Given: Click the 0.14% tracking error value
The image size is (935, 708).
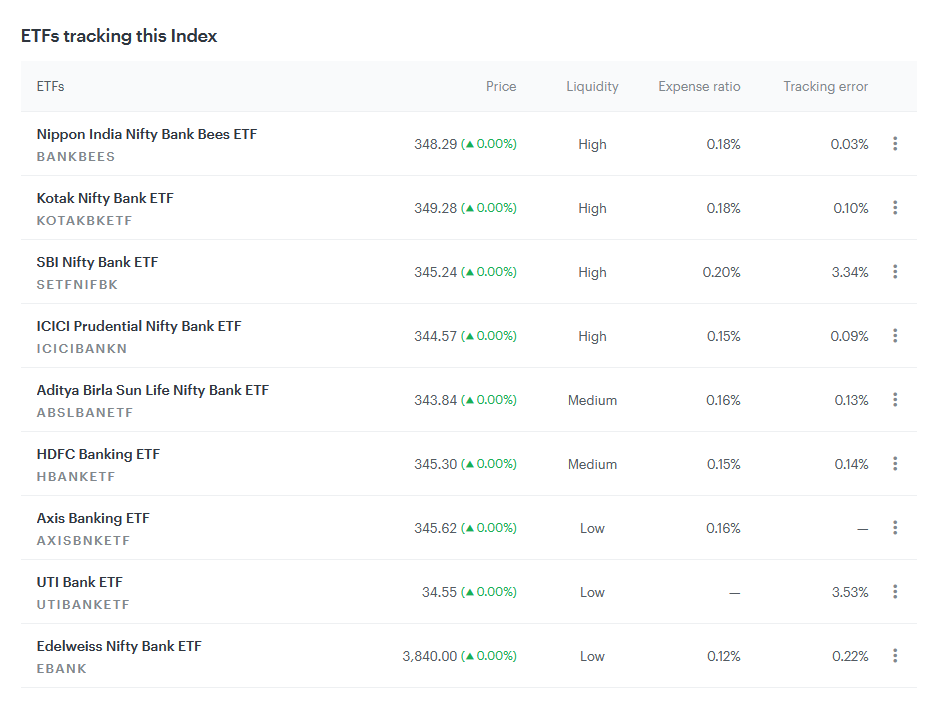Looking at the screenshot, I should point(852,464).
